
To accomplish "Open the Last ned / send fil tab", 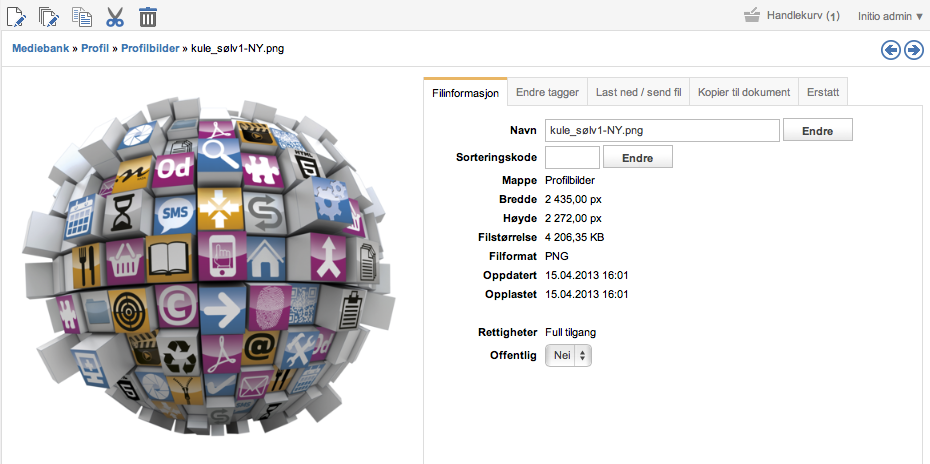I will (638, 92).
